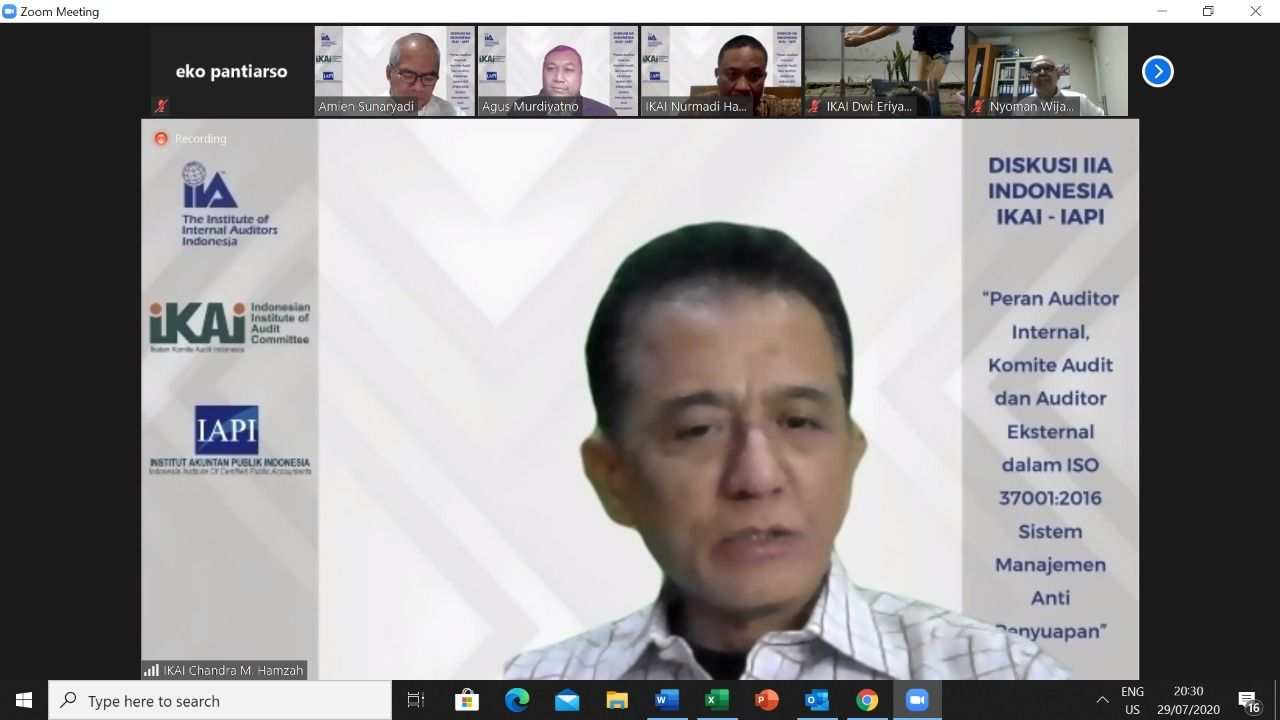The image size is (1280, 720).
Task: Select IKAI Dwi Eriya... video thumbnail
Action: [x=884, y=71]
